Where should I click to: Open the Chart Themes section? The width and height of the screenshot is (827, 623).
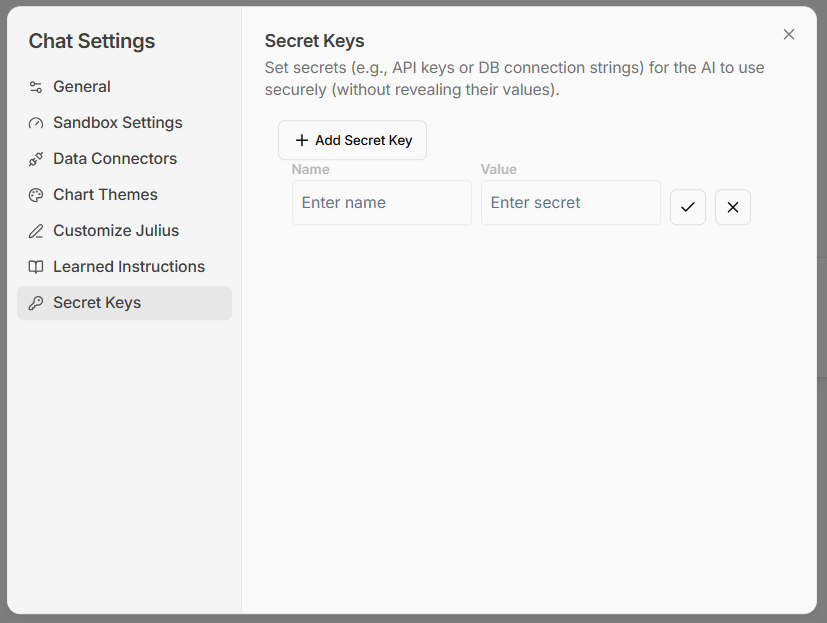pos(105,195)
